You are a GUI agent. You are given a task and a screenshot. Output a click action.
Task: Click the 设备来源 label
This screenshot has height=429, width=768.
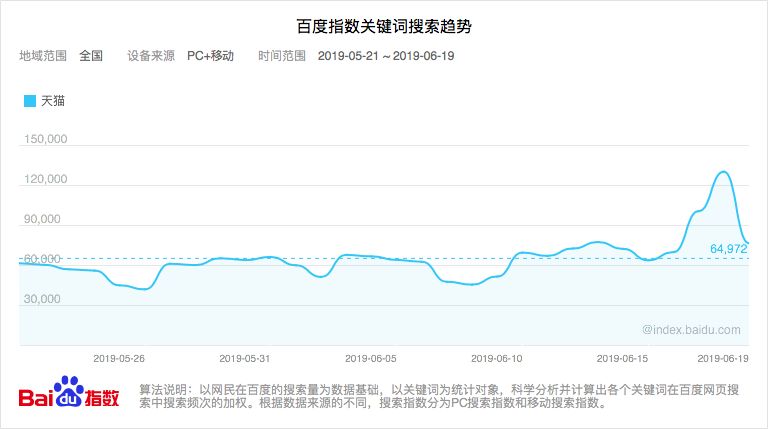coord(151,56)
